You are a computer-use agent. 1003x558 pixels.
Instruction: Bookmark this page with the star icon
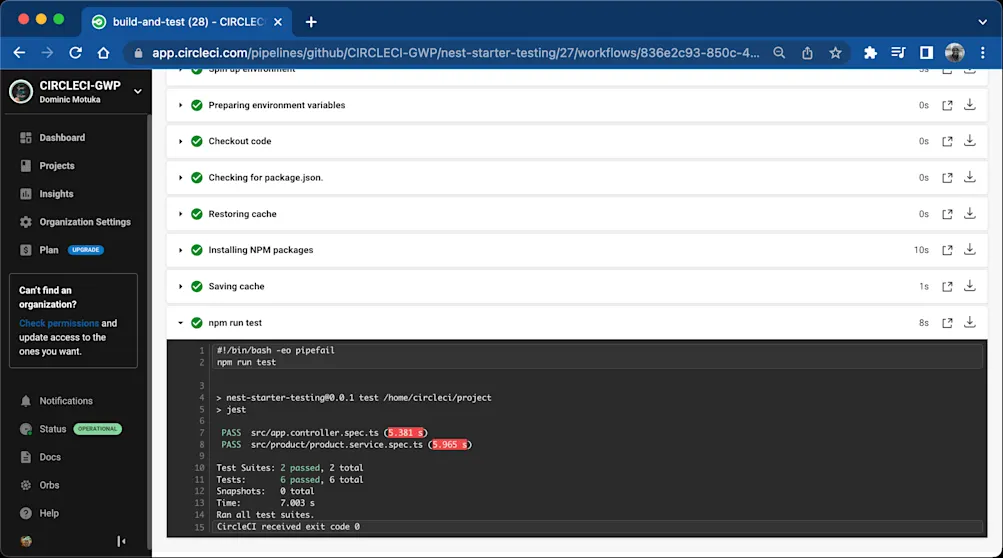835,53
